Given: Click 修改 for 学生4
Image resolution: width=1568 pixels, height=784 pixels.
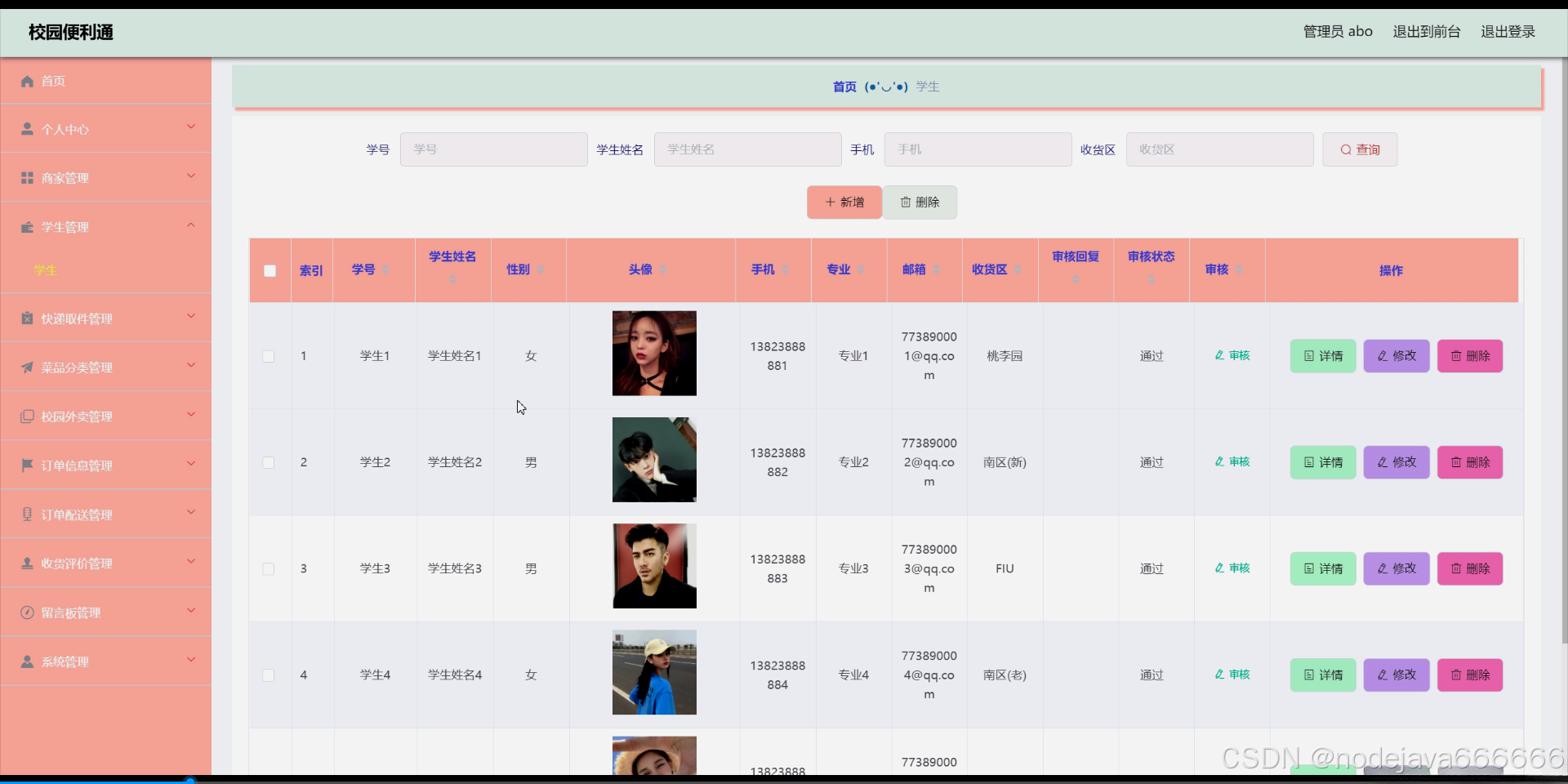Looking at the screenshot, I should (x=1396, y=675).
